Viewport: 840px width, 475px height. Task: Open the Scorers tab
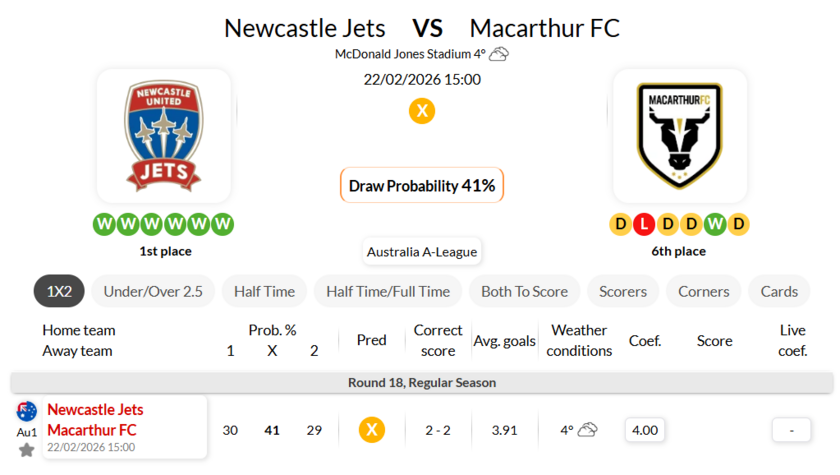tap(622, 291)
